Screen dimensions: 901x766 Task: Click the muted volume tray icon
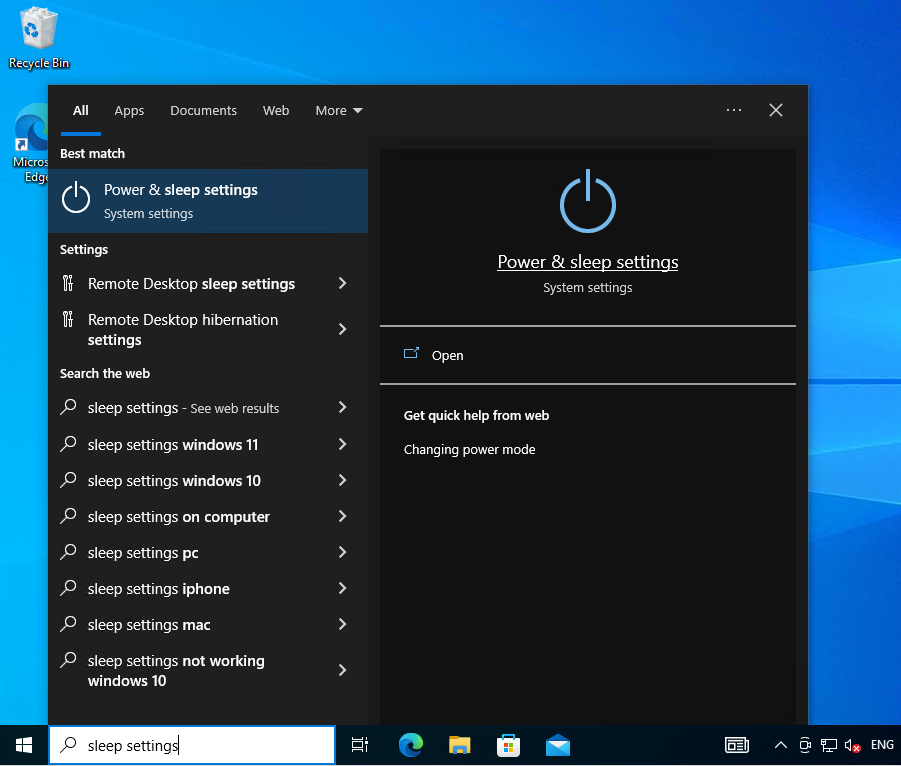[852, 745]
